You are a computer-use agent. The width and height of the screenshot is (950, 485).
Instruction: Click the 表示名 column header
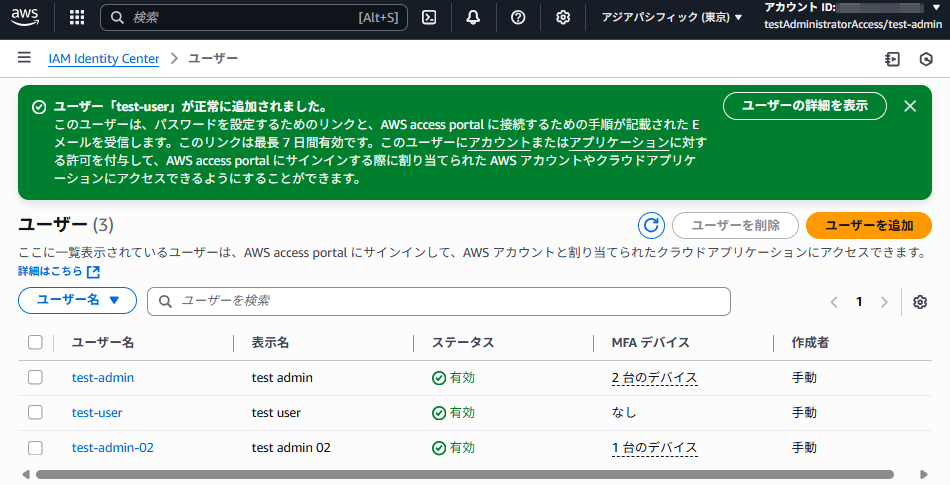pos(270,342)
